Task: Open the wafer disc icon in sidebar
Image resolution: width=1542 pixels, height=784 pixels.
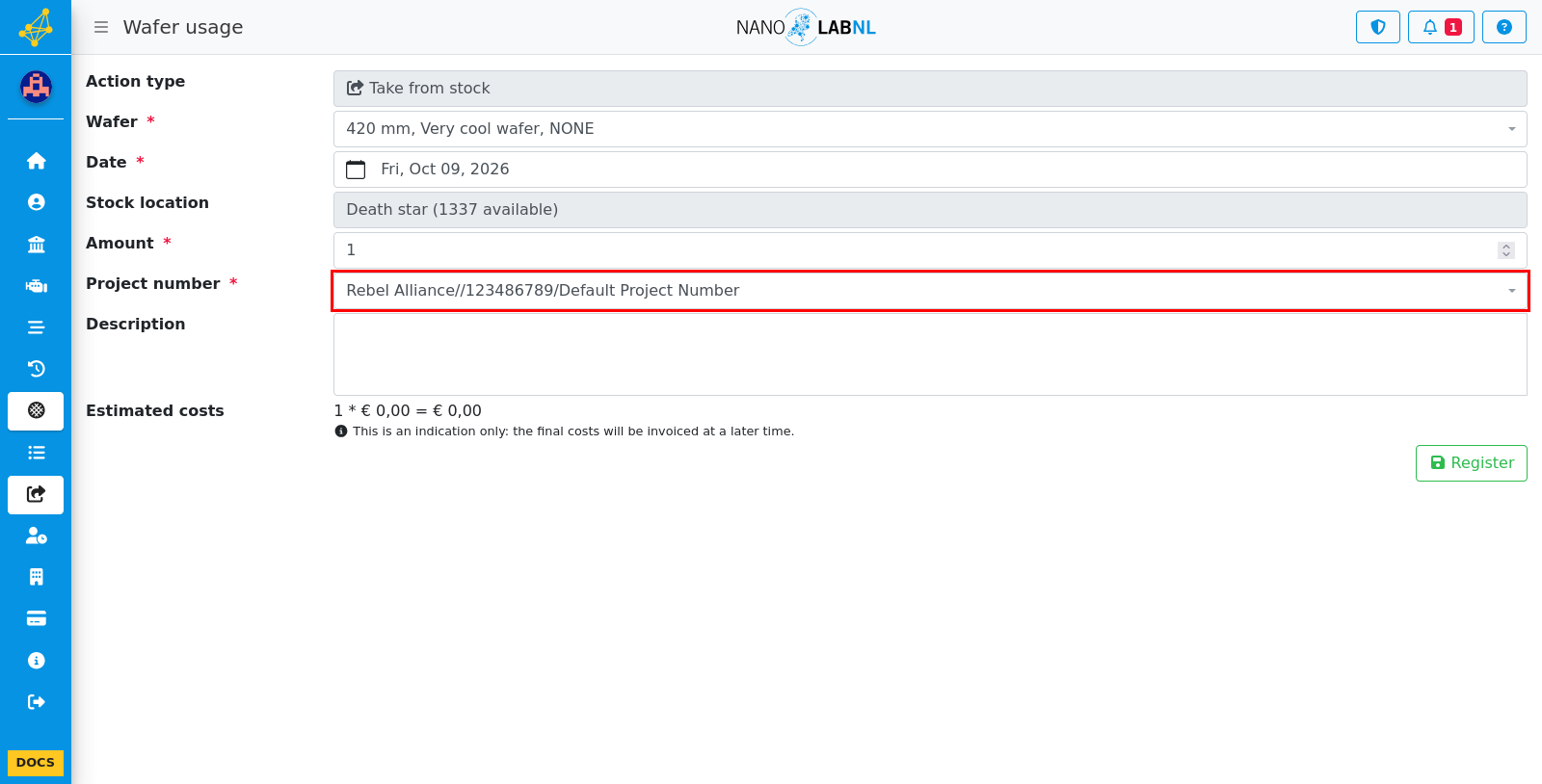Action: [x=36, y=410]
